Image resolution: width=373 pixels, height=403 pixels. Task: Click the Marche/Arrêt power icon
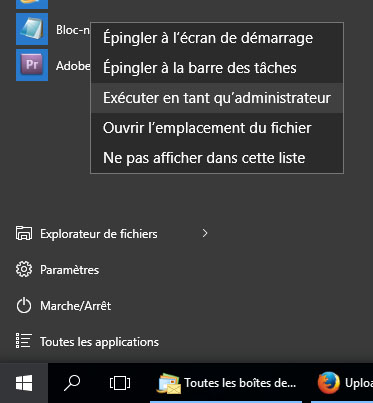coord(24,306)
